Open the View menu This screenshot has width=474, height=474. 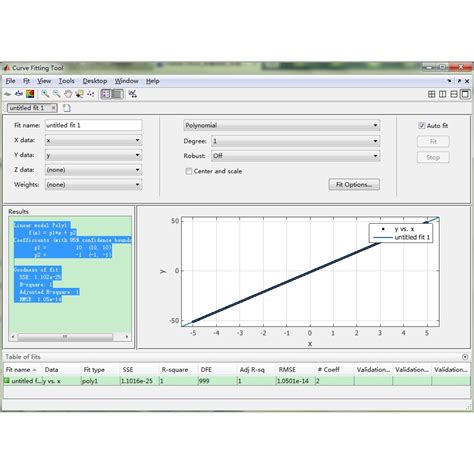(x=44, y=81)
